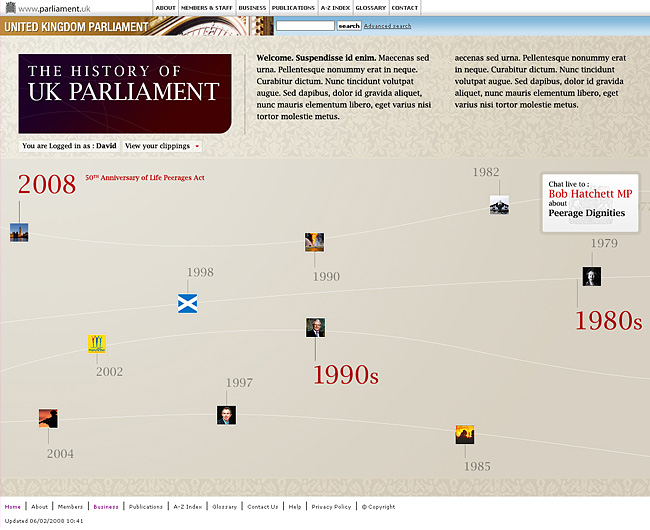Select the 1990s portrait of man icon
The image size is (650, 530).
[315, 328]
